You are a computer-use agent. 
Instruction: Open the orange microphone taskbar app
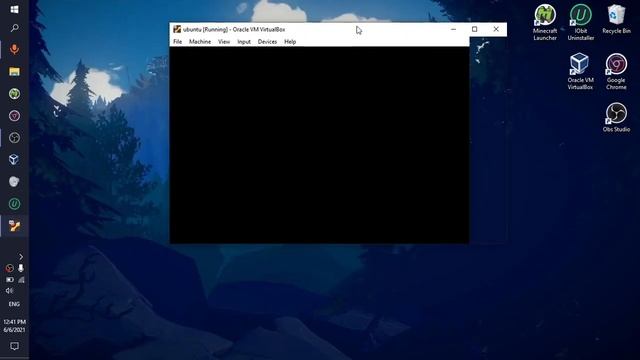[14, 49]
